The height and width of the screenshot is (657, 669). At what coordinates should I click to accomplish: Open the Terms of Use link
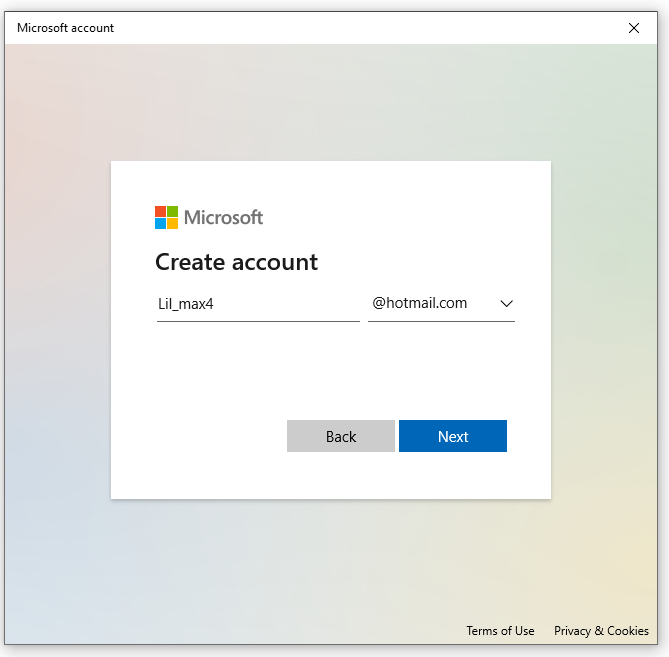[500, 631]
